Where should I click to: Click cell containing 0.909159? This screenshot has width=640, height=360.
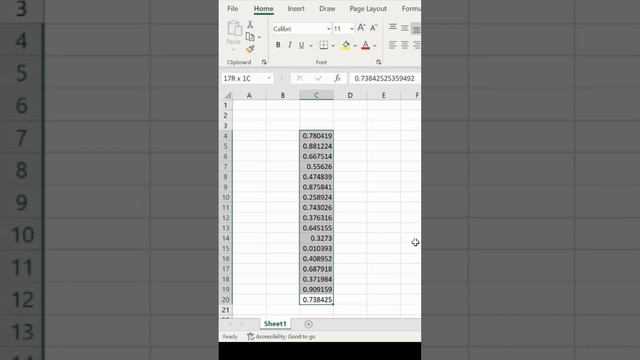(316, 289)
